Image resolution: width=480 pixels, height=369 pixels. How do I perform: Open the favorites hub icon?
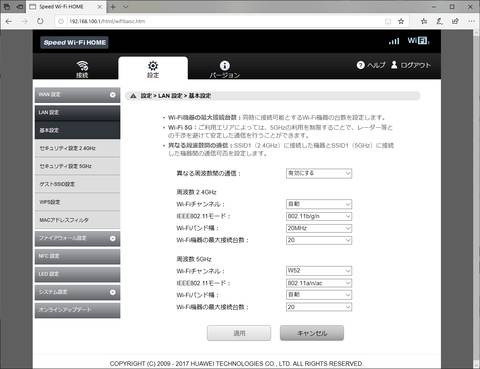pyautogui.click(x=424, y=21)
